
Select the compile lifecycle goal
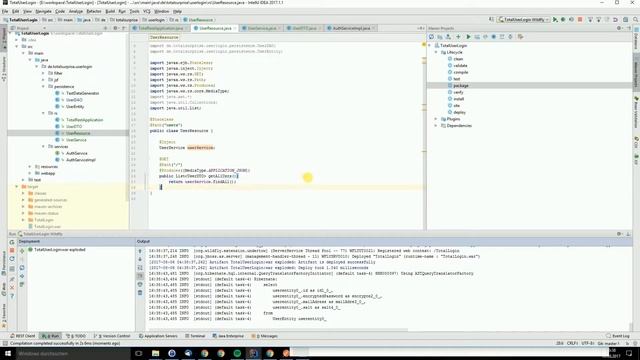[x=460, y=72]
